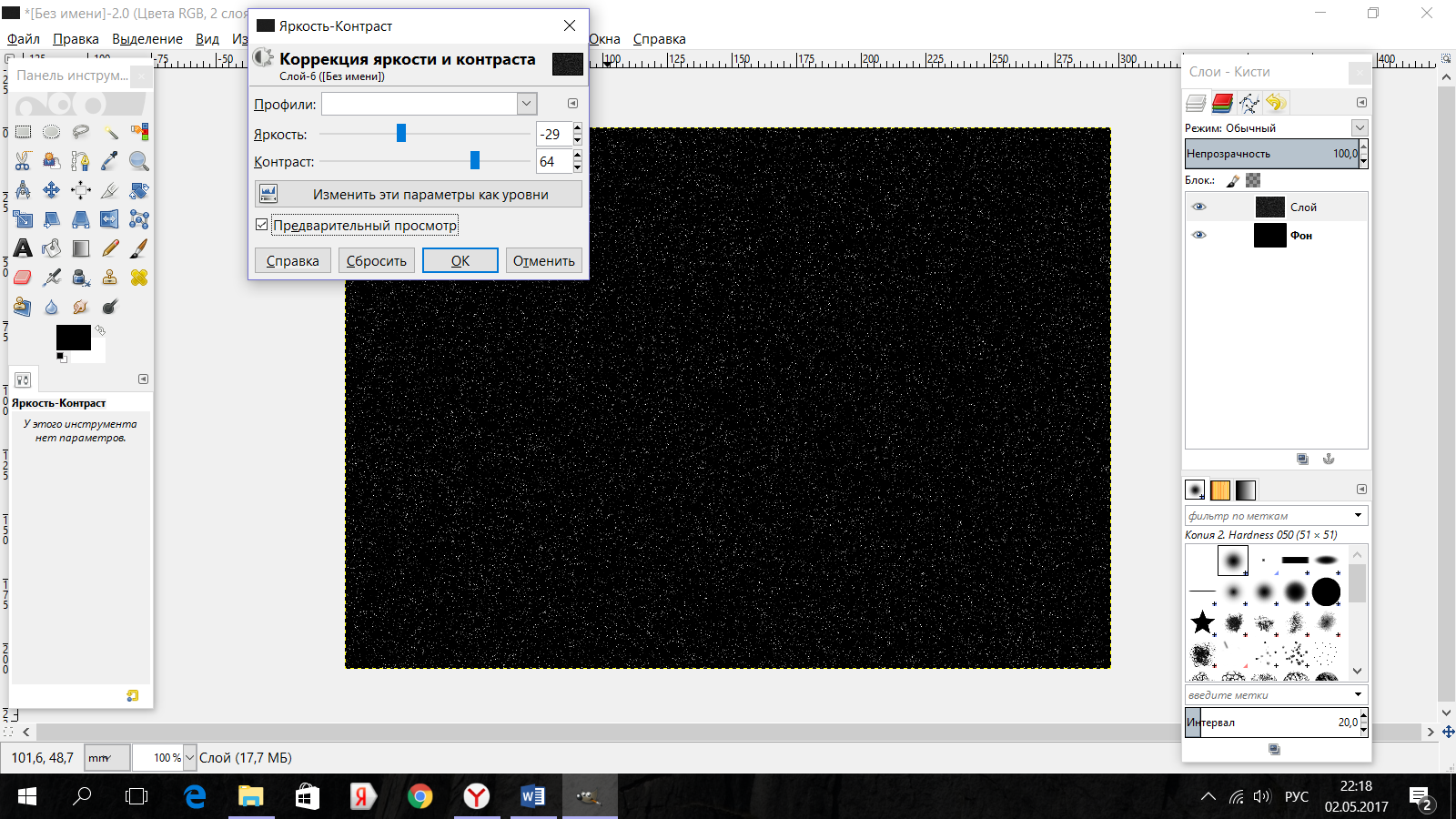The width and height of the screenshot is (1456, 819).
Task: Select the Ink tool
Action: [x=81, y=278]
